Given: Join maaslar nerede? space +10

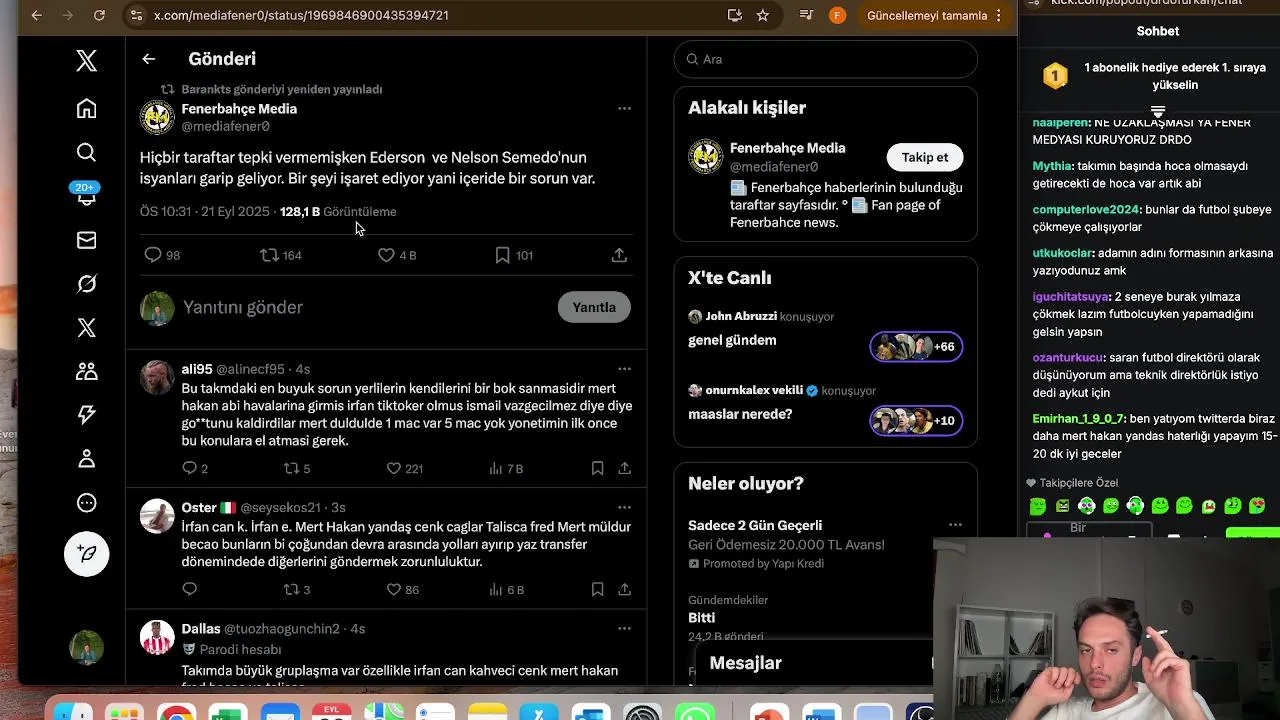Looking at the screenshot, I should (x=916, y=420).
